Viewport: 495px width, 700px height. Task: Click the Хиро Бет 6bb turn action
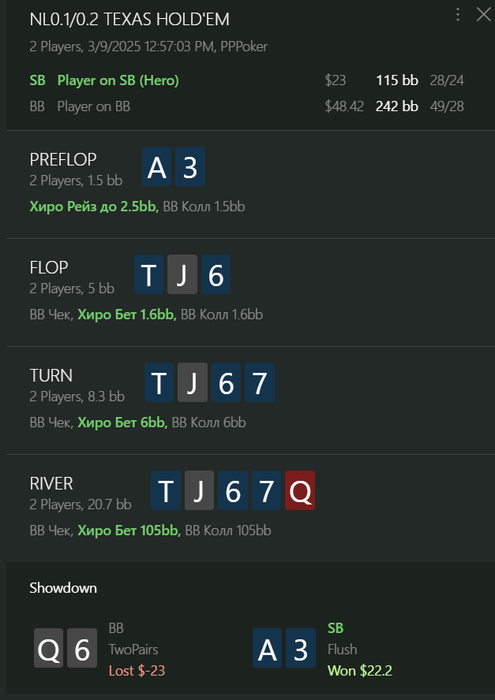point(123,423)
